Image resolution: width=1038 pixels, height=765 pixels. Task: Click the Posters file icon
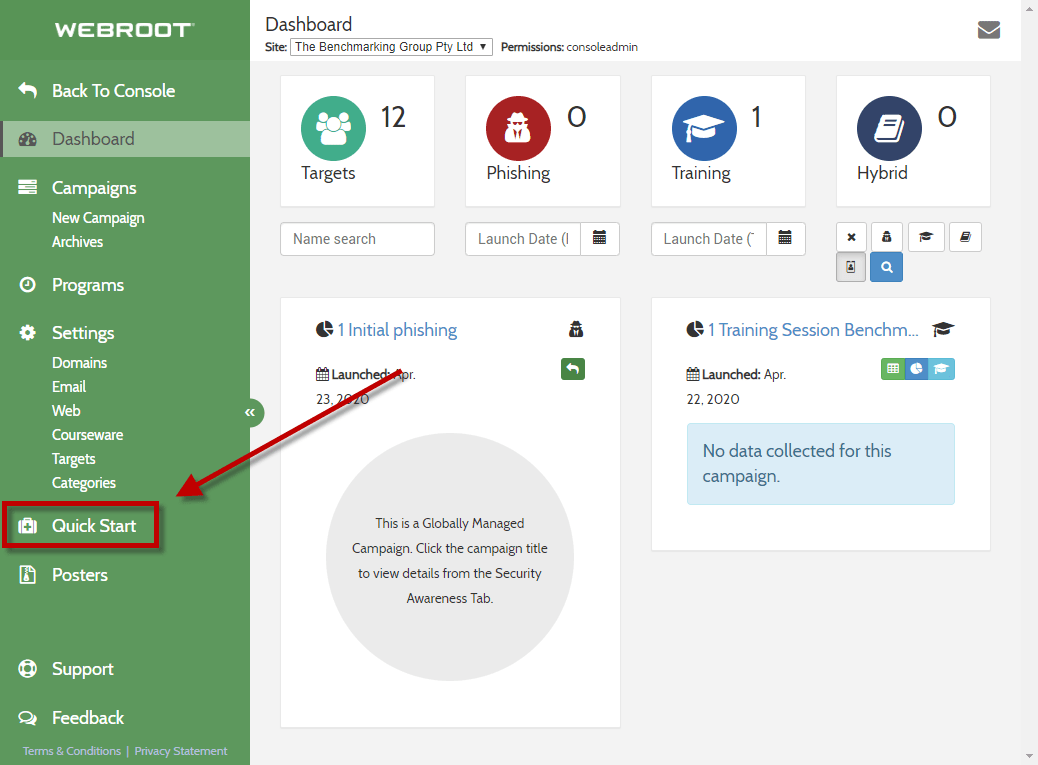tap(27, 574)
